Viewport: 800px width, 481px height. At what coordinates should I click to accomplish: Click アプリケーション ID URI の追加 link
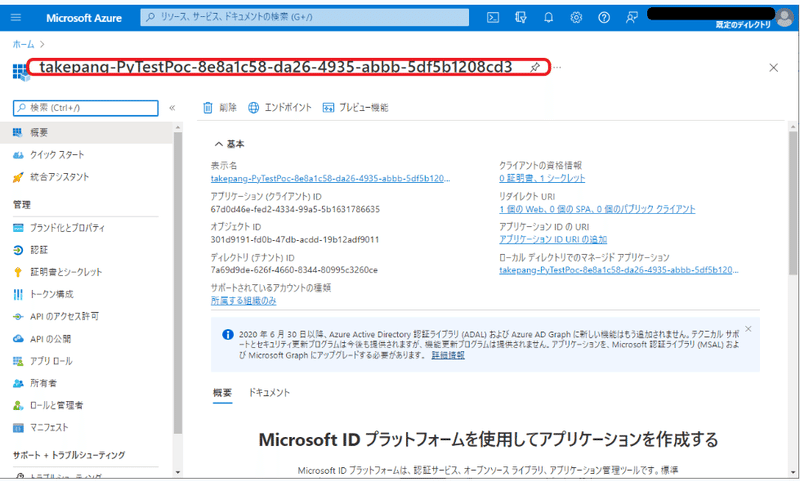tap(553, 239)
